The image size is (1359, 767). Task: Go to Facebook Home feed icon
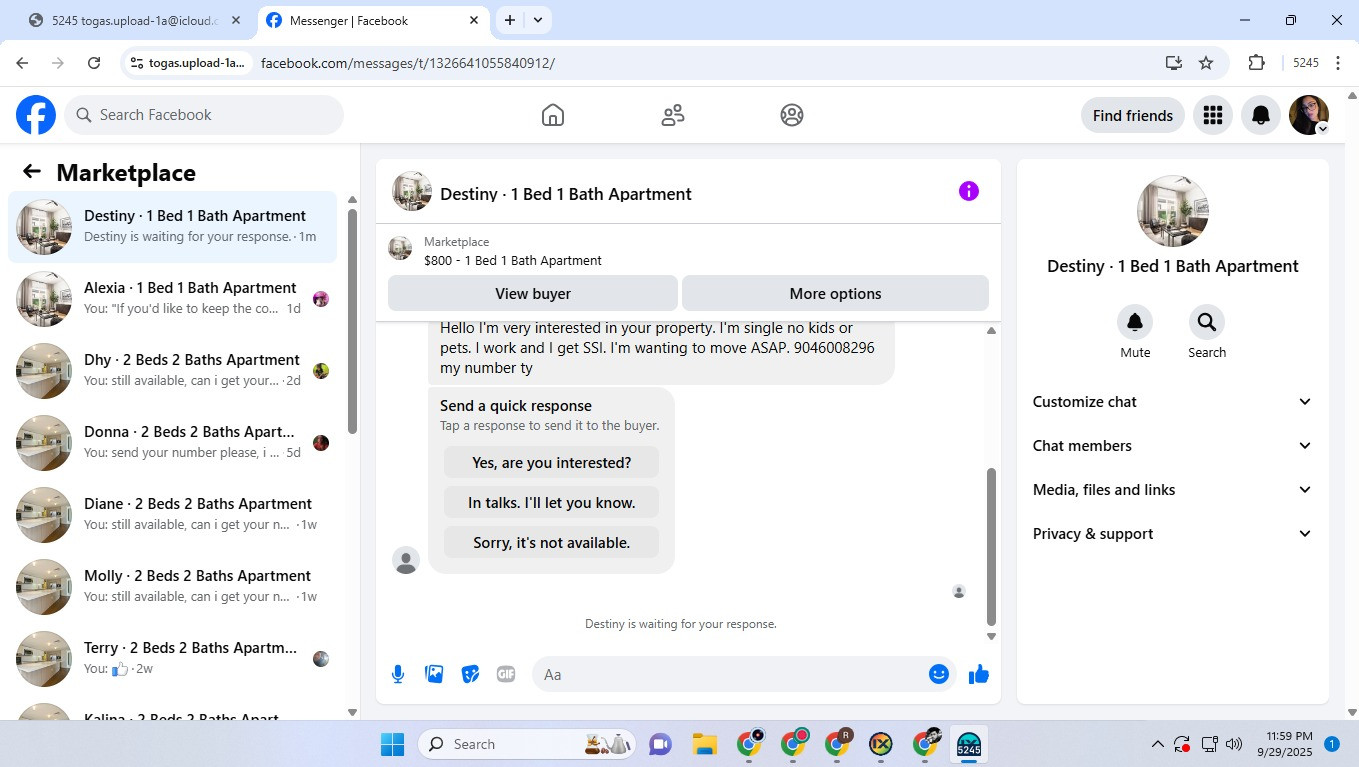tap(553, 115)
